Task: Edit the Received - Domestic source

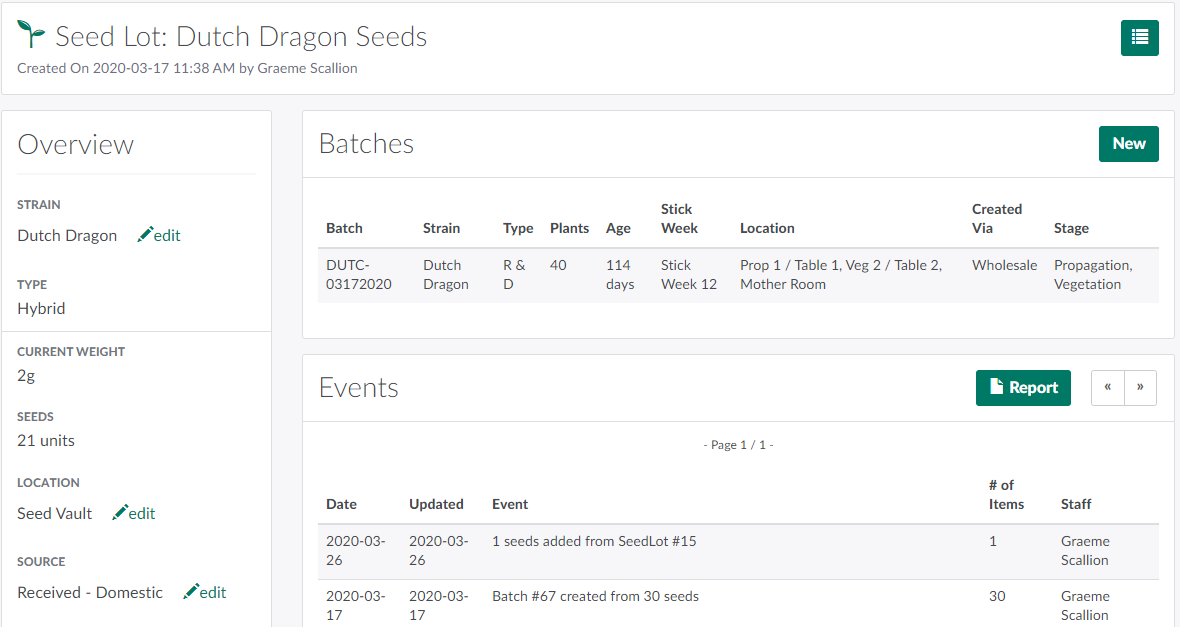Action: tap(205, 592)
